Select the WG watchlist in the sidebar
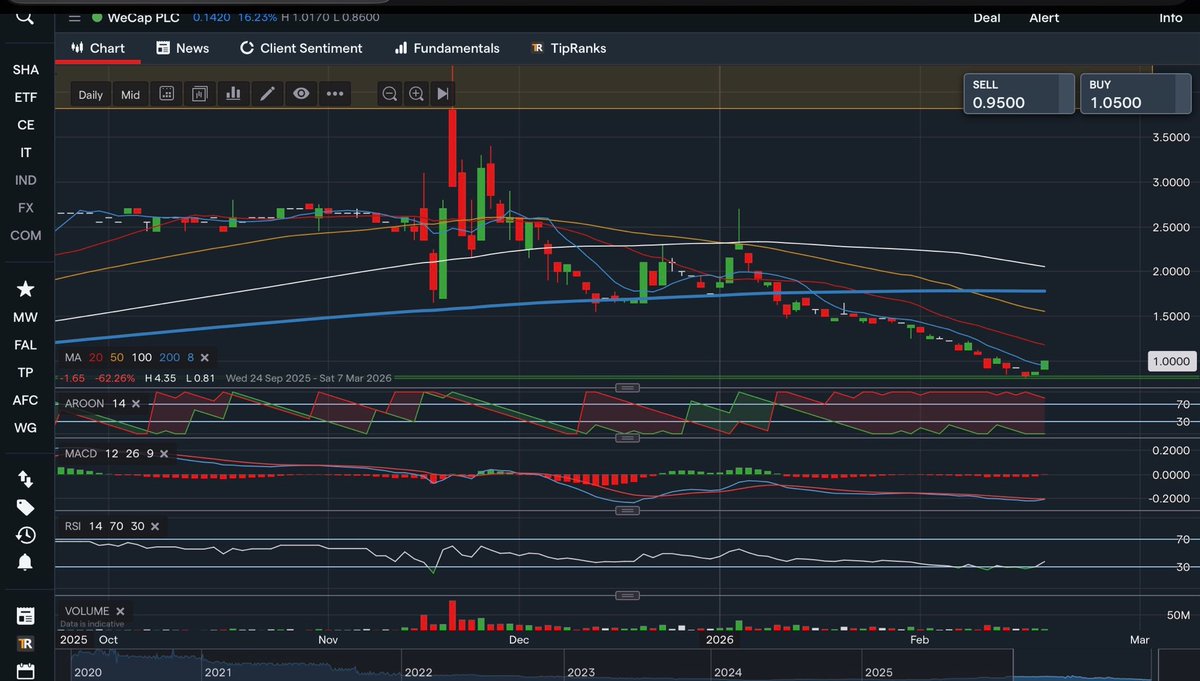This screenshot has width=1200, height=681. point(26,427)
